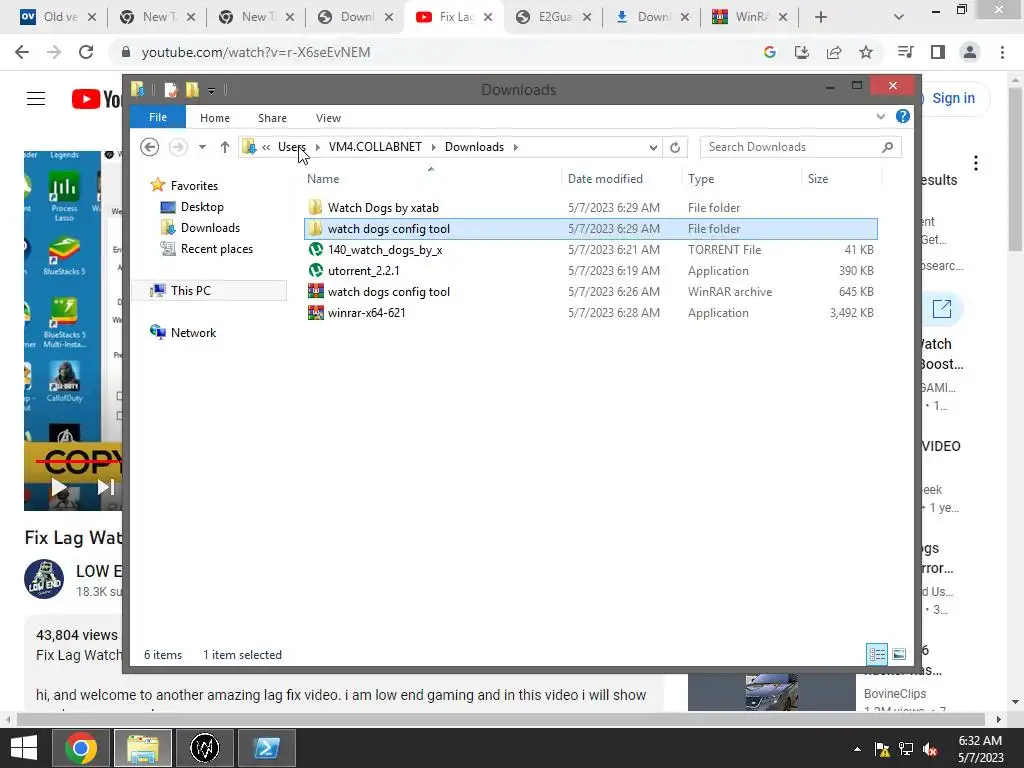Image resolution: width=1024 pixels, height=768 pixels.
Task: Click the search magnifier icon in Explorer
Action: point(887,147)
